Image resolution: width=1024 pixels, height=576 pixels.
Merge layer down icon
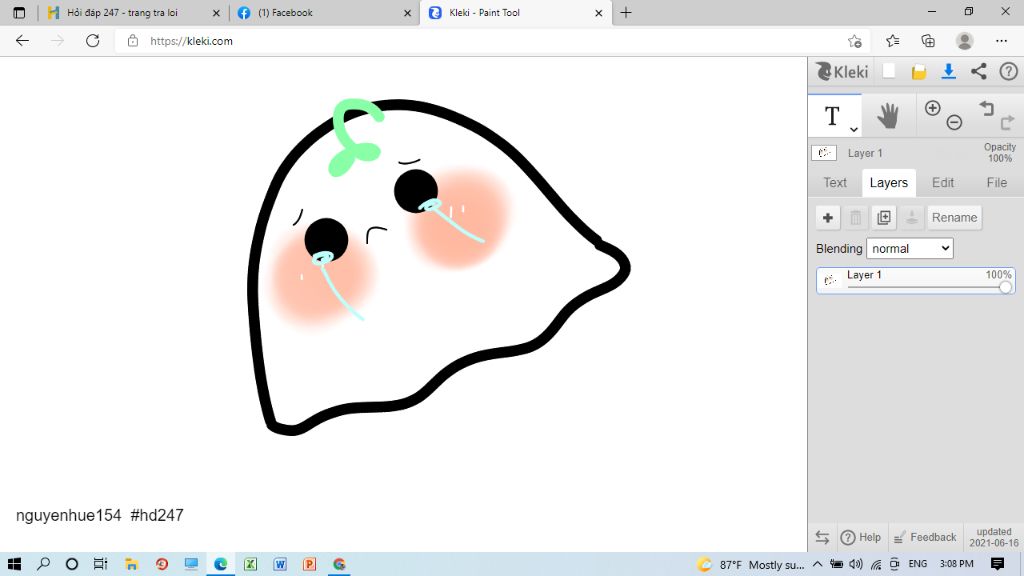[x=912, y=217]
